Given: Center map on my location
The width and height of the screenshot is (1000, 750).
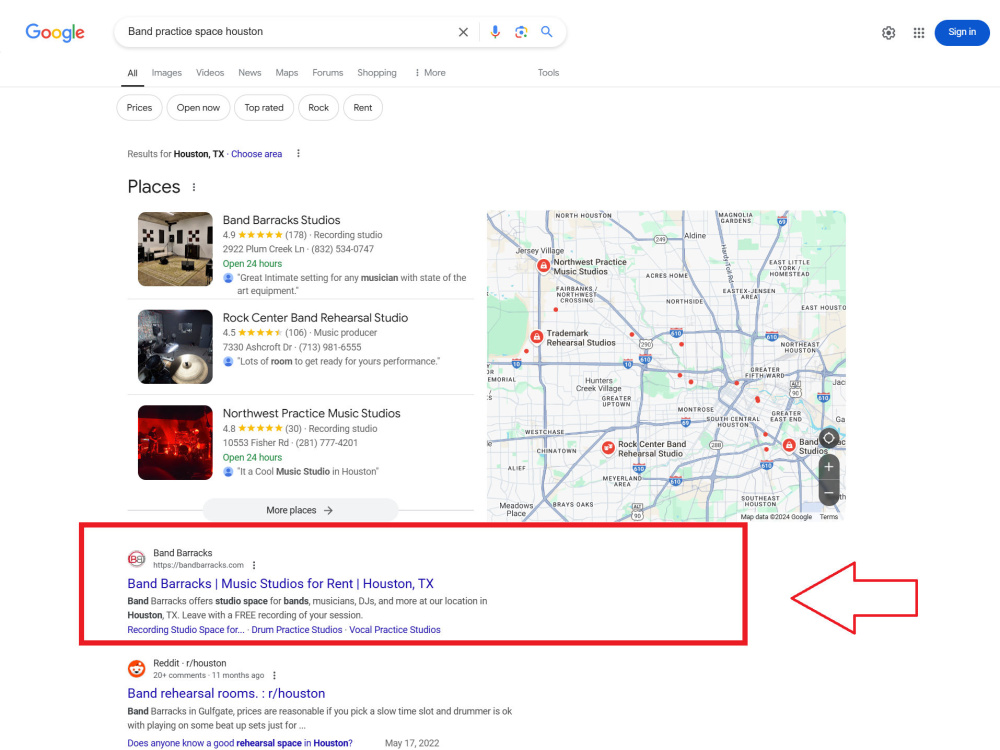Looking at the screenshot, I should point(828,438).
